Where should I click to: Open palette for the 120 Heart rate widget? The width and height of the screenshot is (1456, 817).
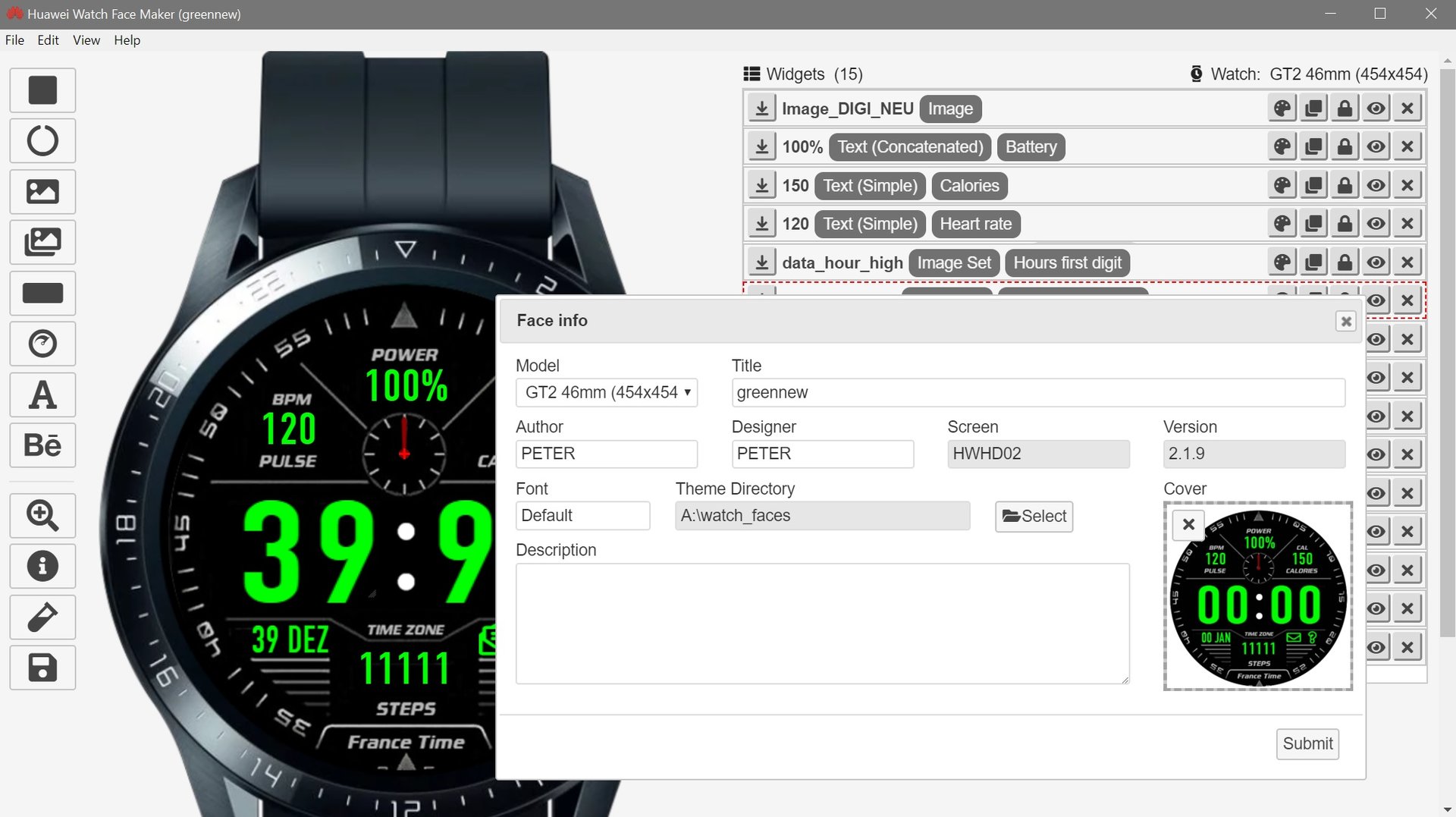(1282, 224)
